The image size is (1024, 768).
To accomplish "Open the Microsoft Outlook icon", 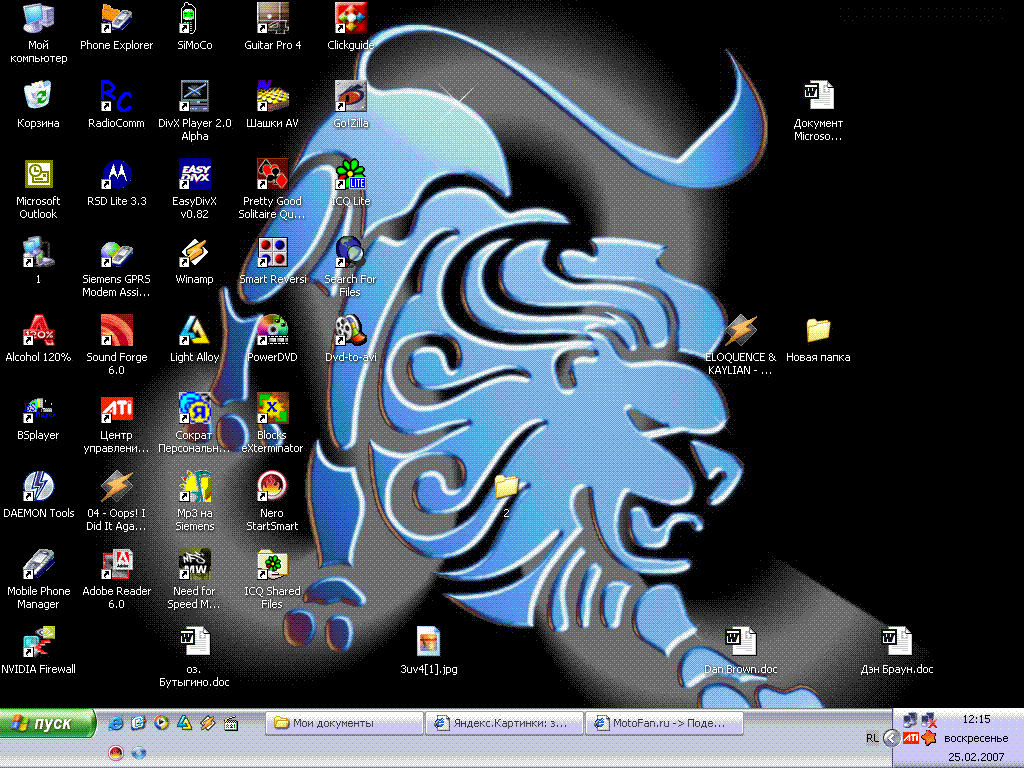I will [38, 174].
